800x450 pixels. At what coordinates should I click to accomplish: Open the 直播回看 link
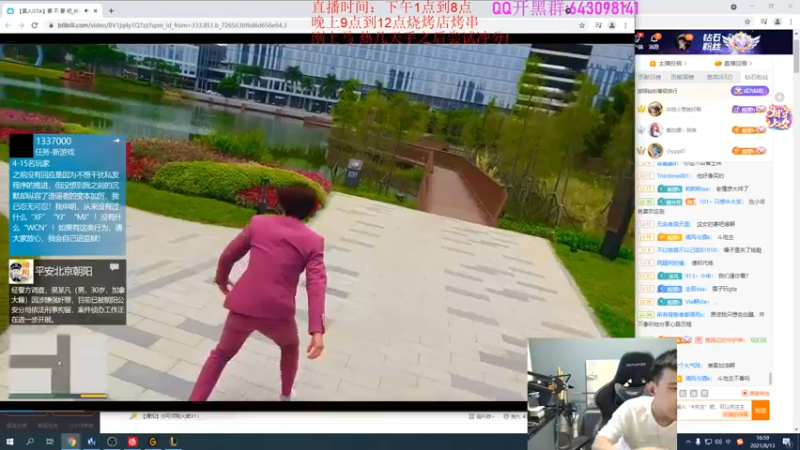coord(735,63)
